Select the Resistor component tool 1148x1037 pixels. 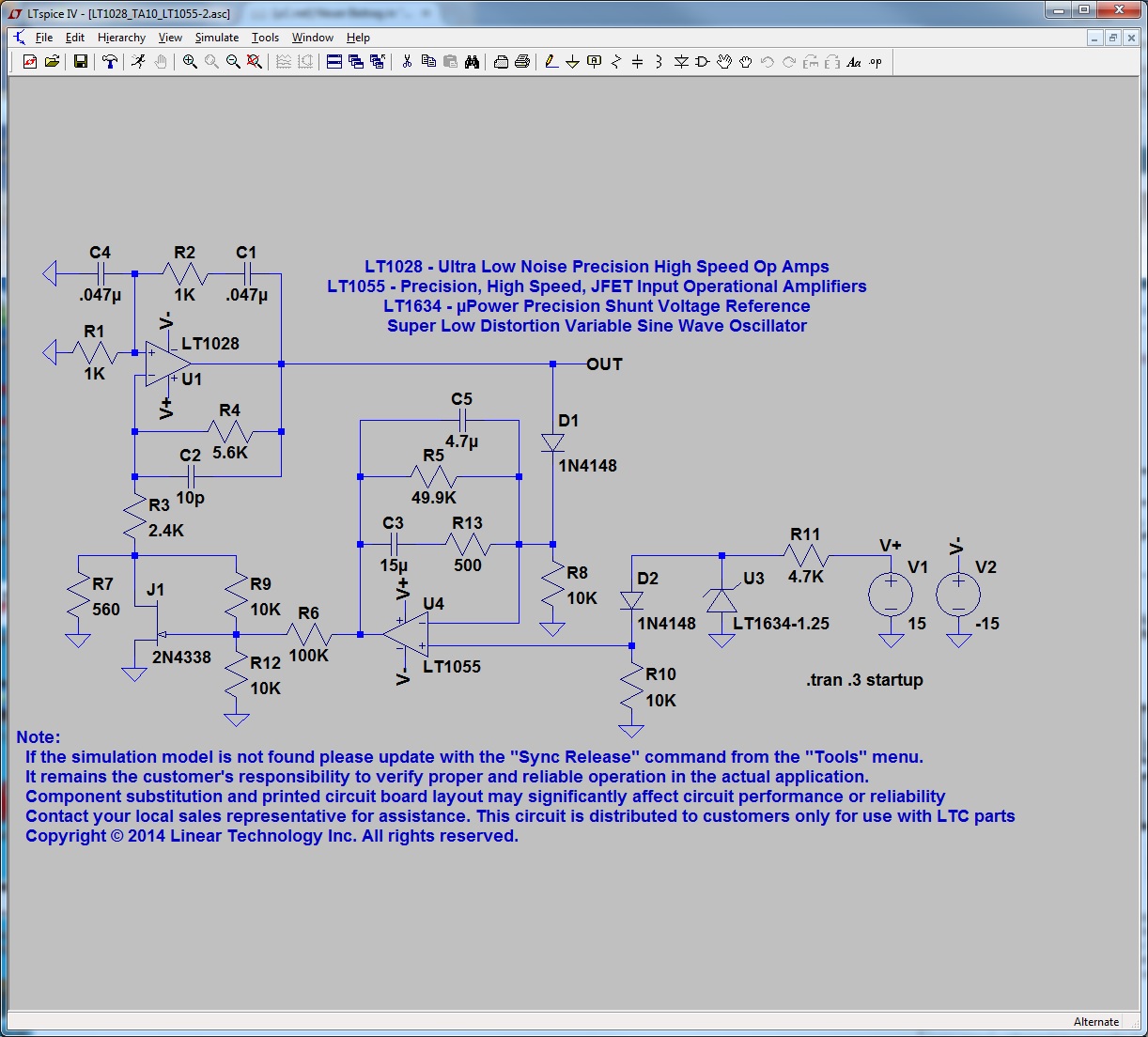616,62
